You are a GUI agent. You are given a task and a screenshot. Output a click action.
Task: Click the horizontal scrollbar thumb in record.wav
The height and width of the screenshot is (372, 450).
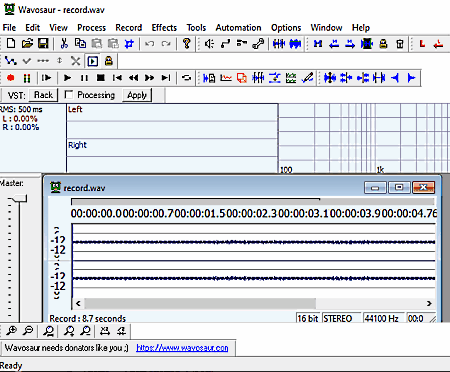200,303
